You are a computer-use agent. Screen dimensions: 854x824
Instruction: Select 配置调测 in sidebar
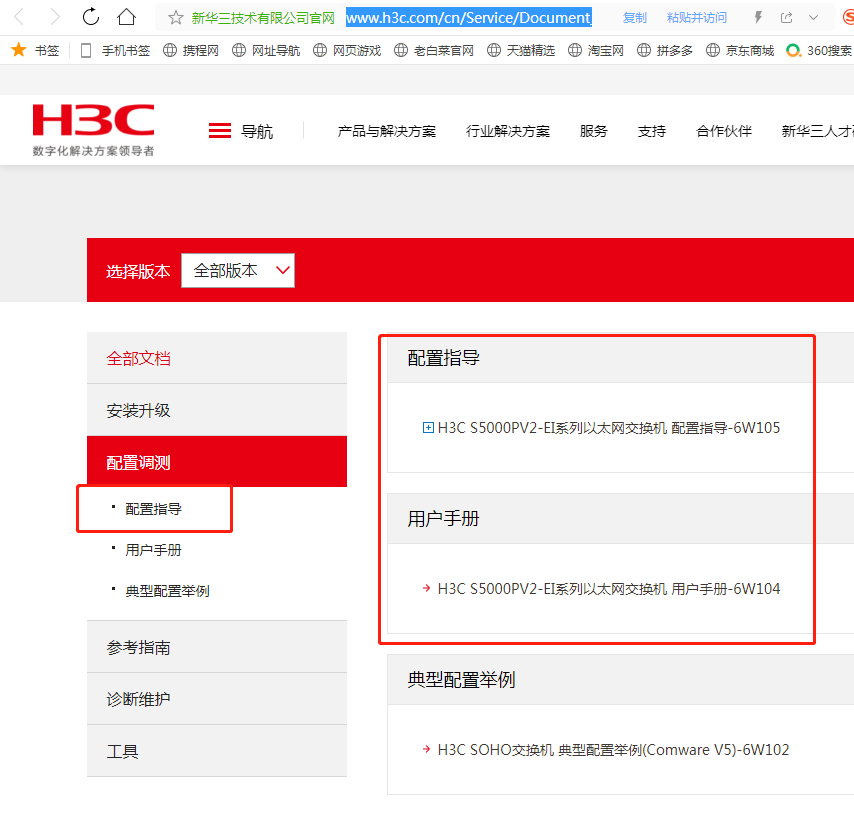(217, 462)
